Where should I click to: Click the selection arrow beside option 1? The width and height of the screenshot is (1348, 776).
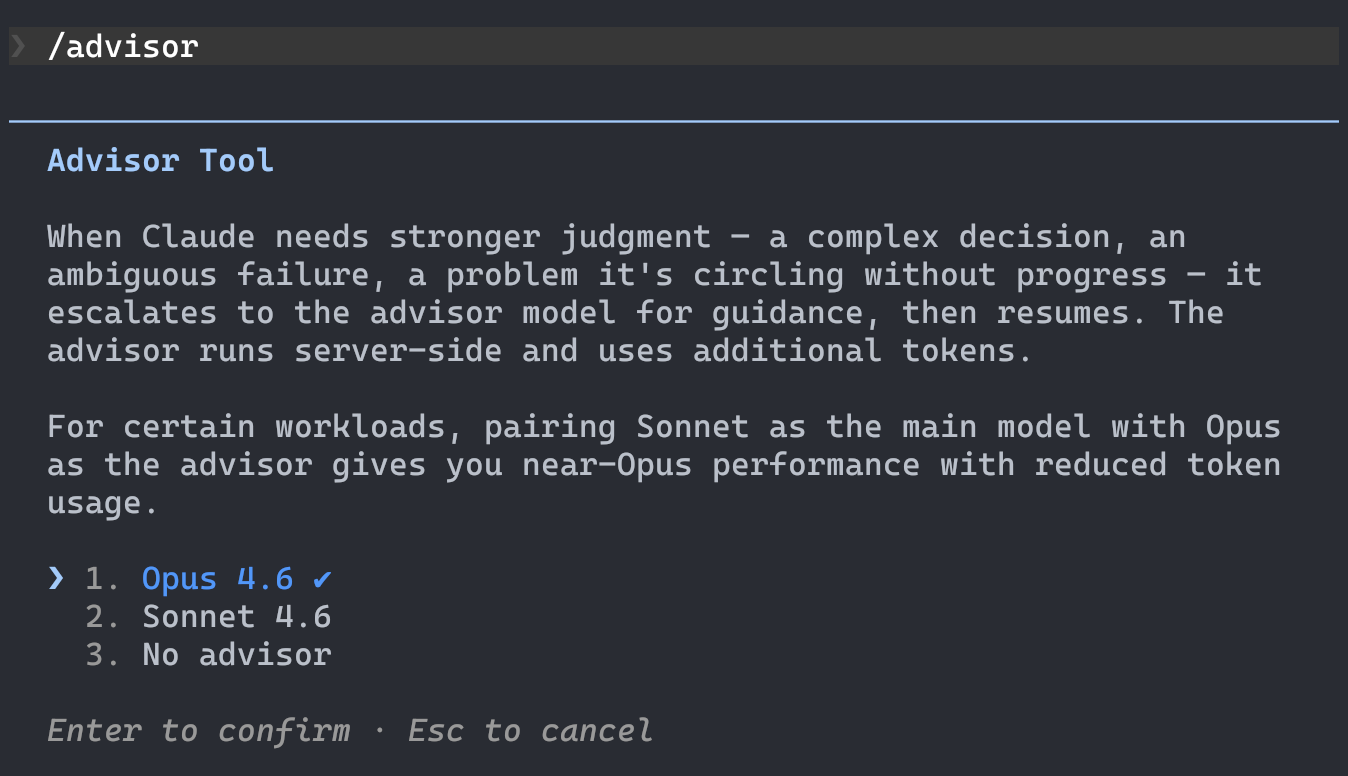tap(56, 579)
